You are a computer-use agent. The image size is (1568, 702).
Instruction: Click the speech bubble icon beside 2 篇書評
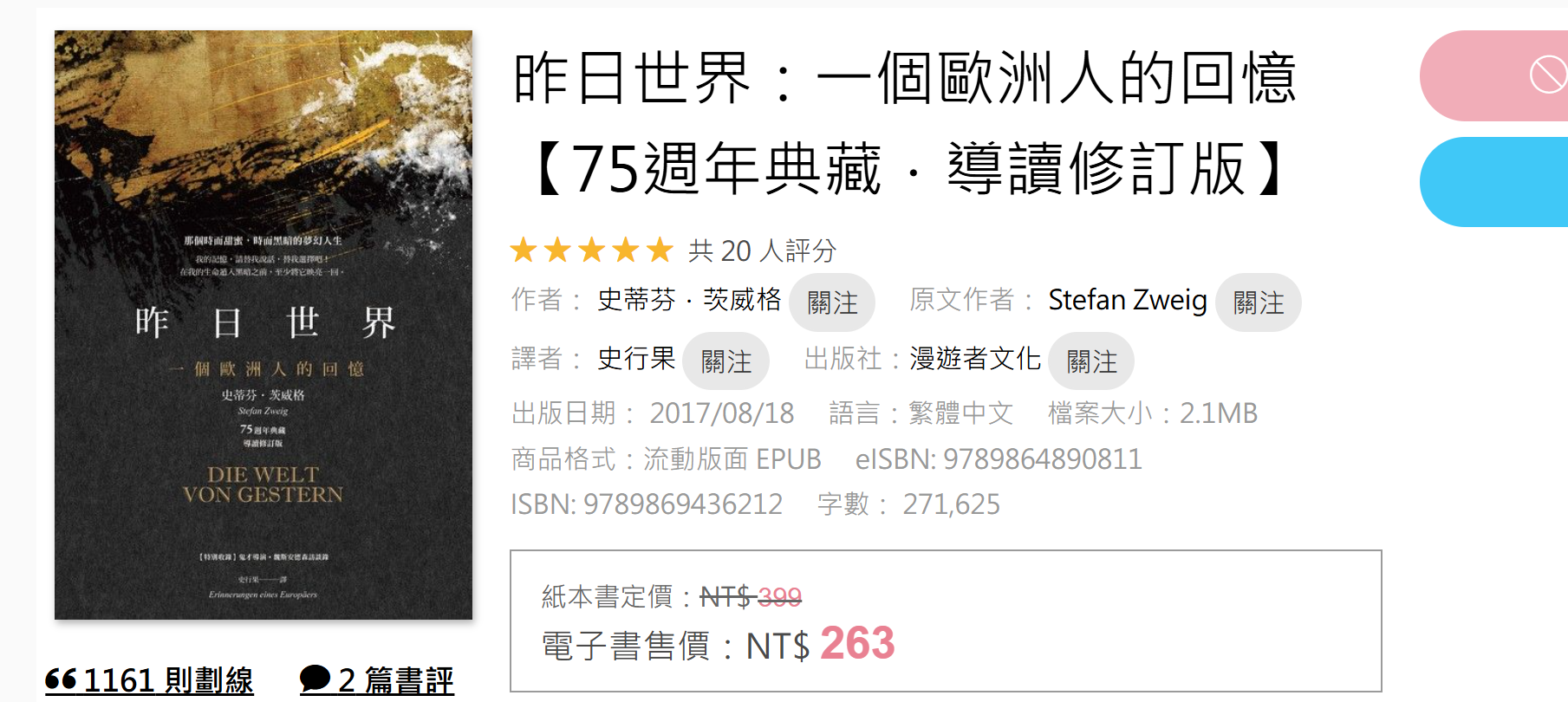(x=316, y=679)
